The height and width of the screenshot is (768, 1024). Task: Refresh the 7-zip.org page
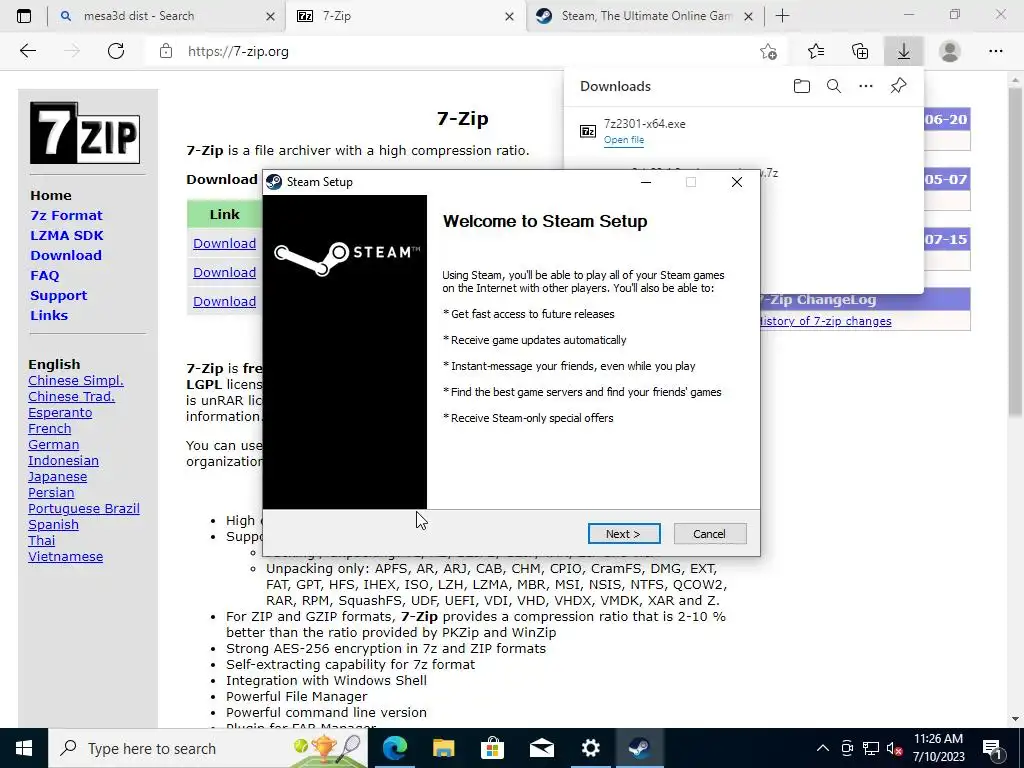coord(116,51)
